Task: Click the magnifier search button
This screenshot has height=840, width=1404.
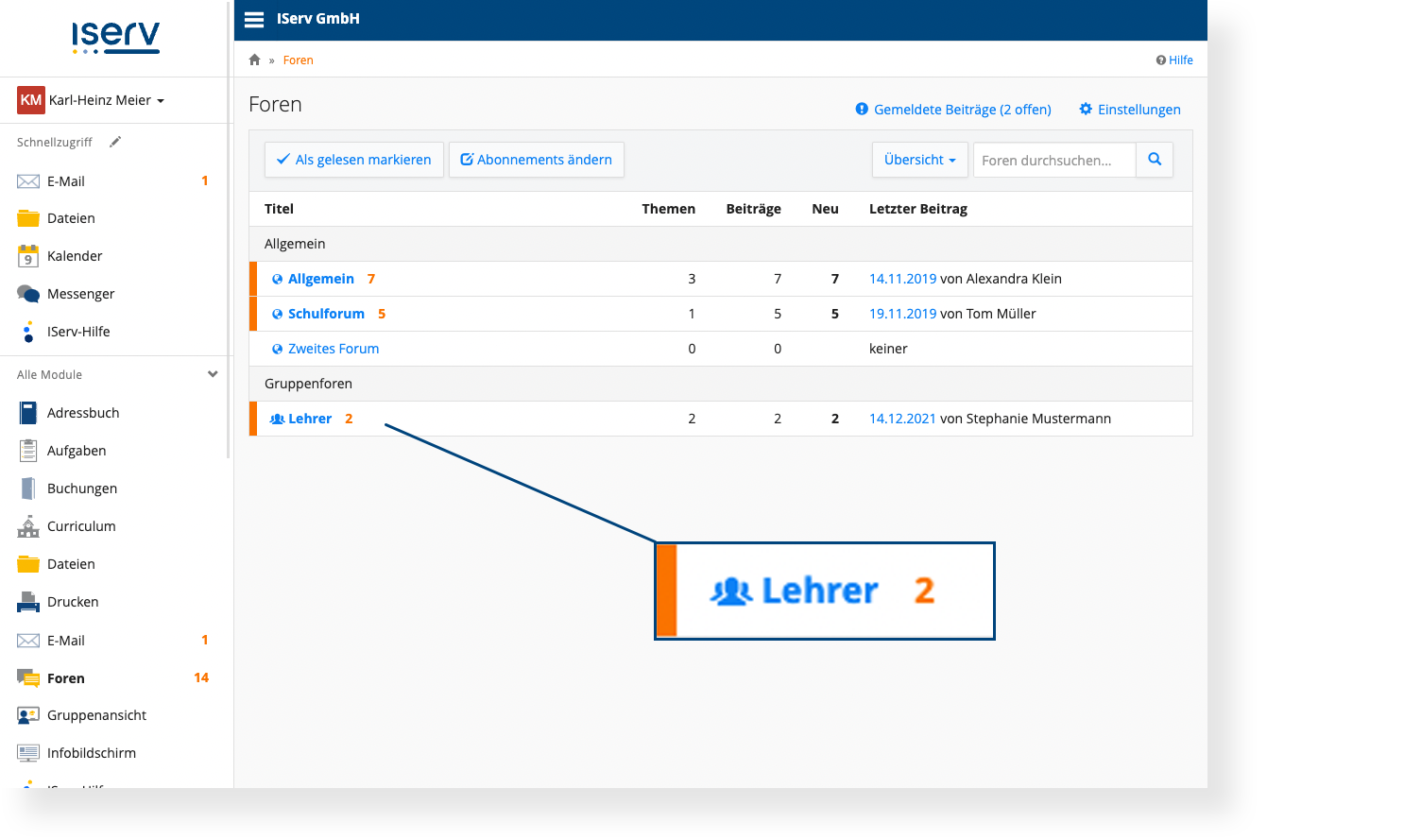Action: click(1155, 160)
